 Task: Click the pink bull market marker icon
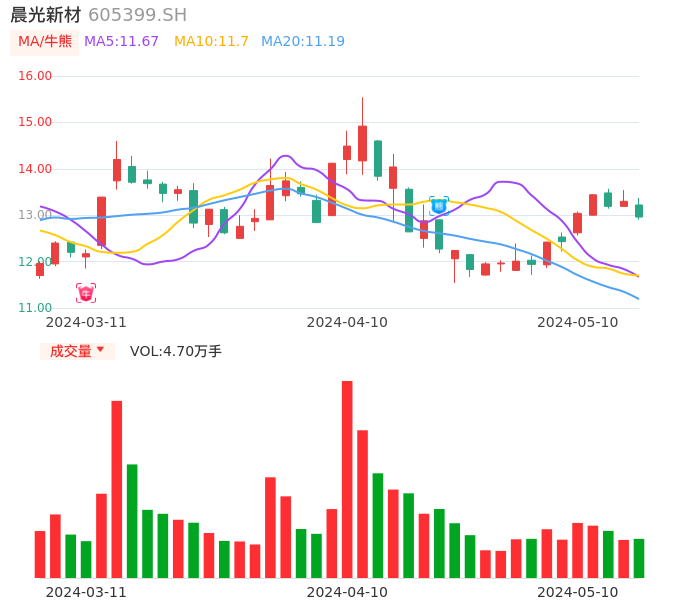coord(86,293)
